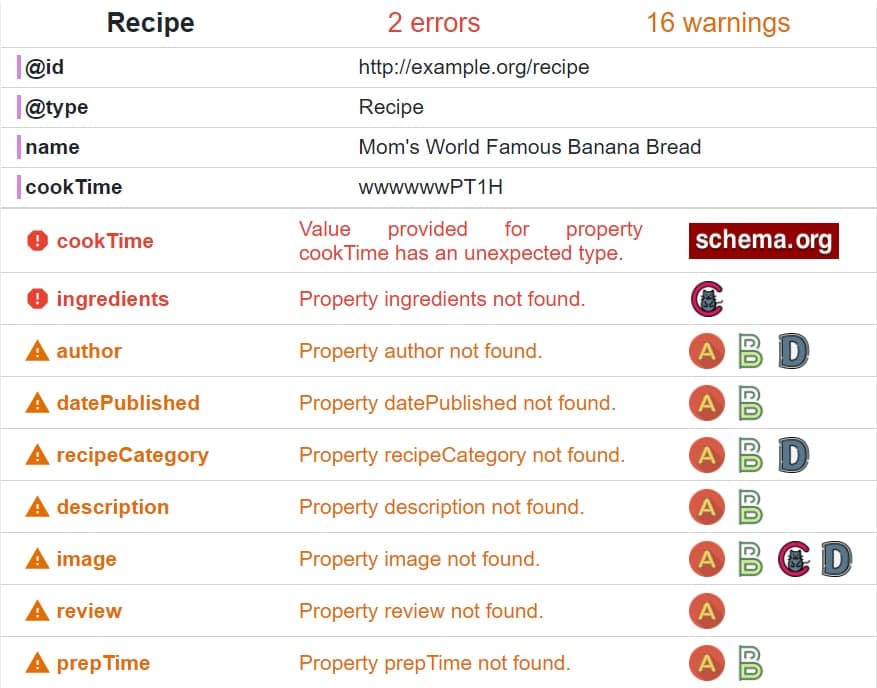
Task: Click the blue D icon in author row
Action: point(793,351)
